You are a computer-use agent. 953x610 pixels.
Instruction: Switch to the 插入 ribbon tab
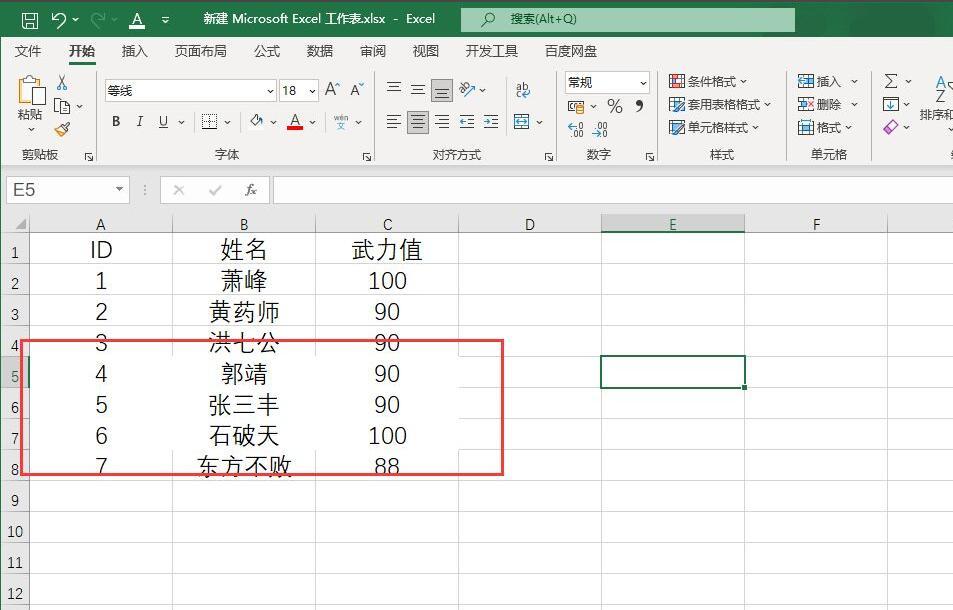(x=134, y=51)
